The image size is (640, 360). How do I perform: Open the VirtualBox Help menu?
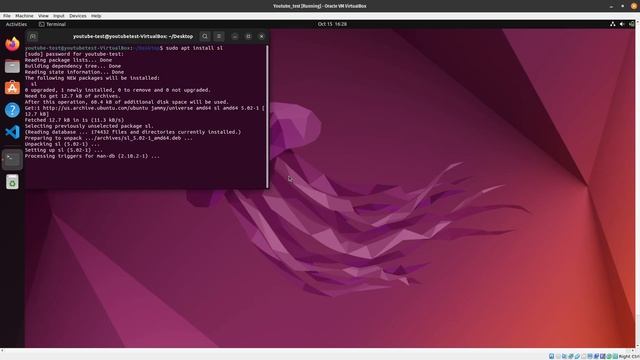click(x=96, y=16)
